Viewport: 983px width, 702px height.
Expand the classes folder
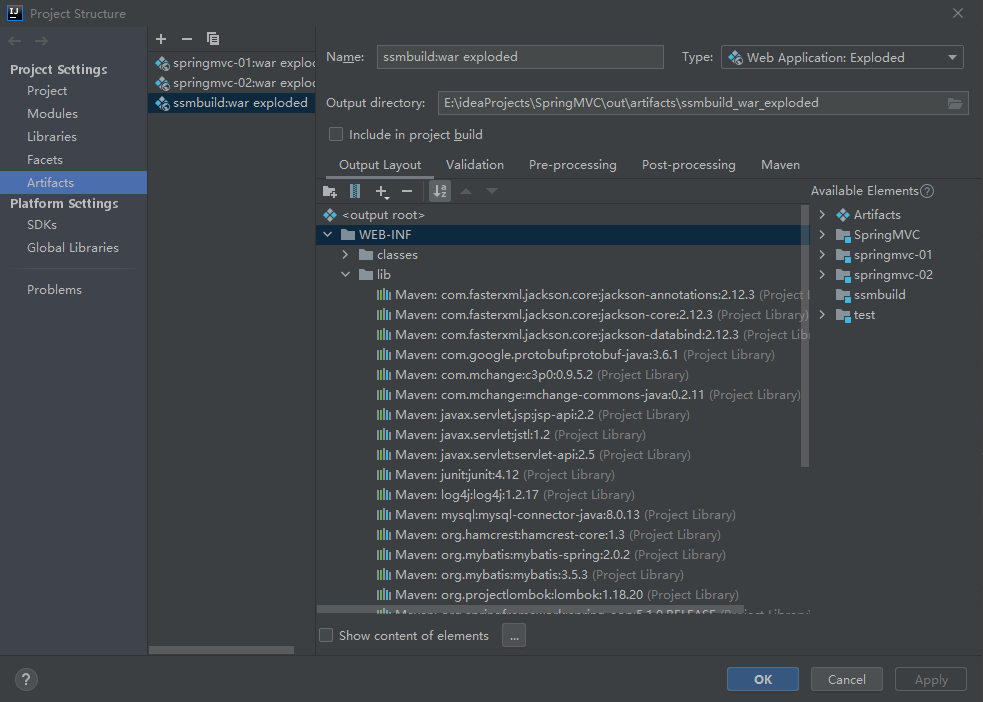345,255
